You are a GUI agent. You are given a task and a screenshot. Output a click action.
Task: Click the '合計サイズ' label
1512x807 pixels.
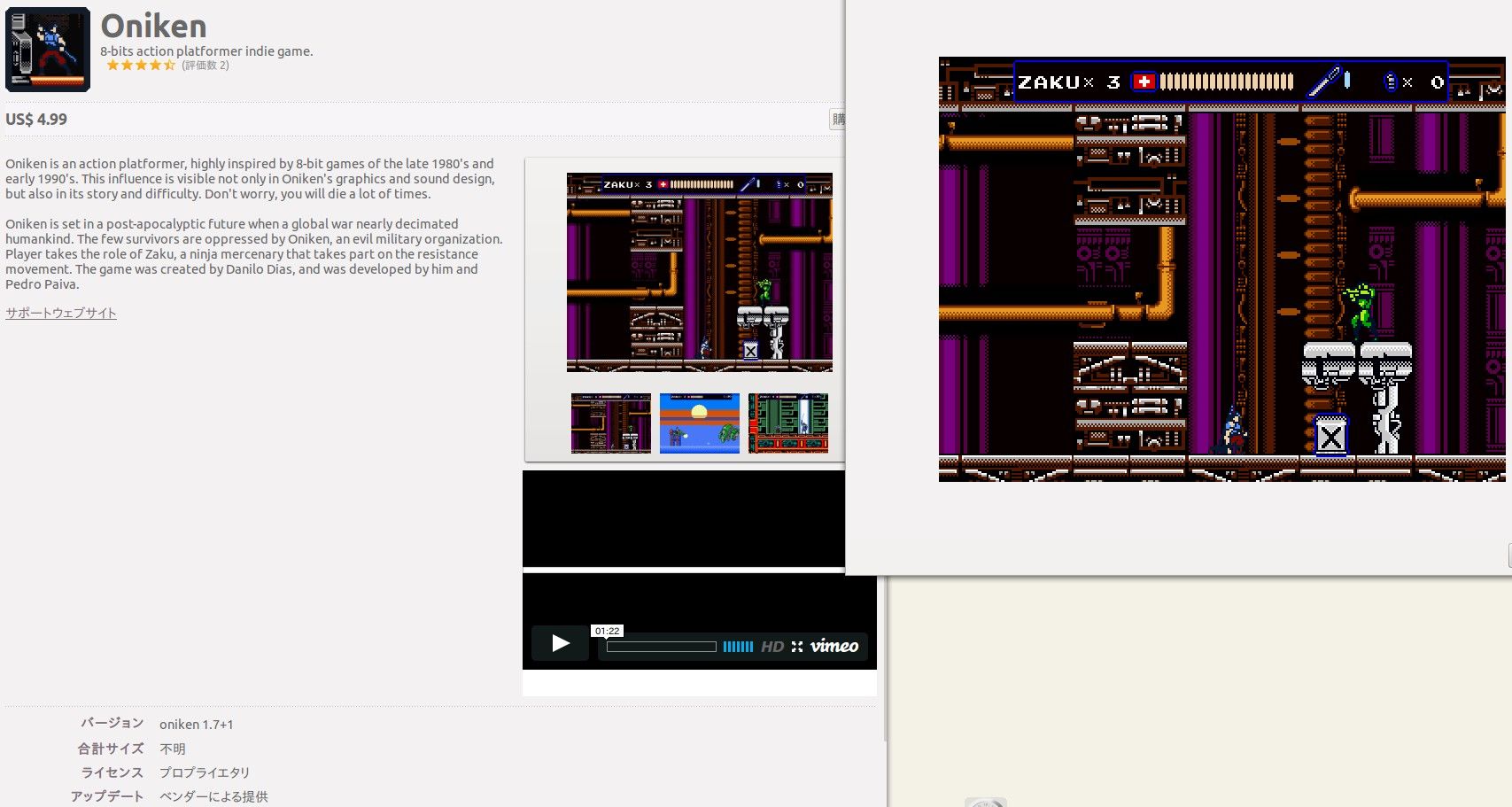click(x=111, y=749)
